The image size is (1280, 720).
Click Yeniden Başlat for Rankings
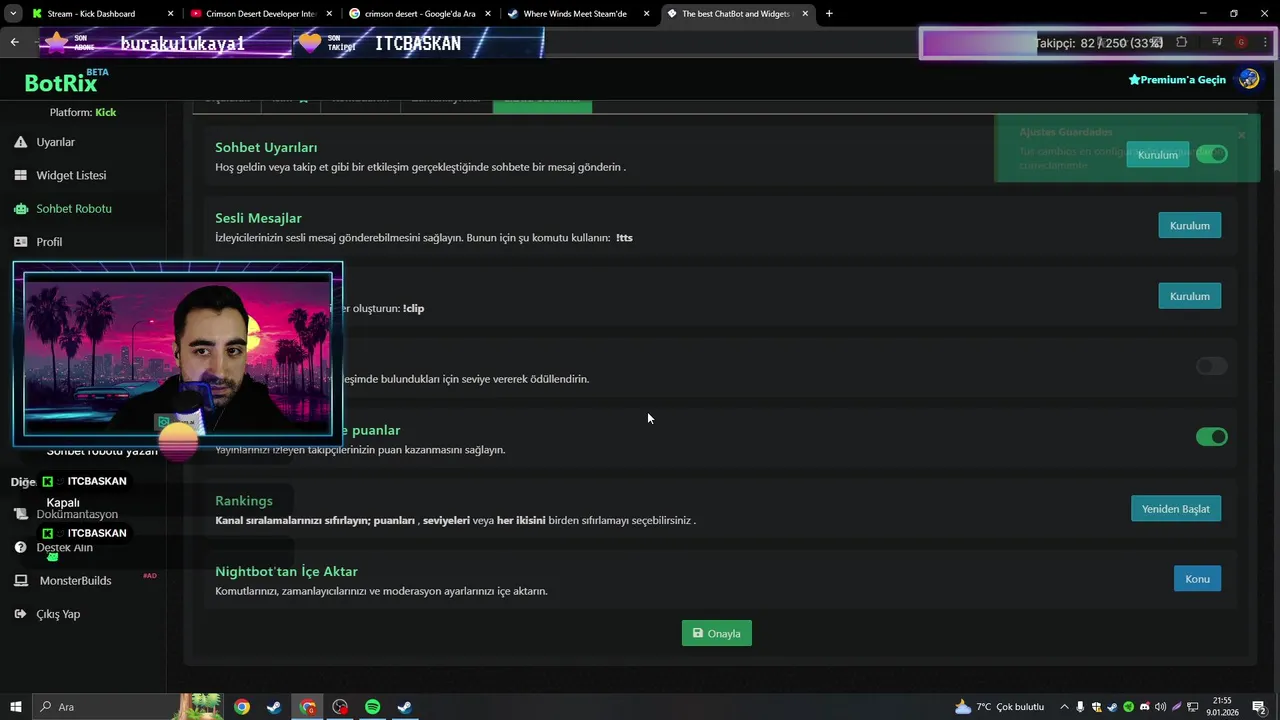(1176, 509)
